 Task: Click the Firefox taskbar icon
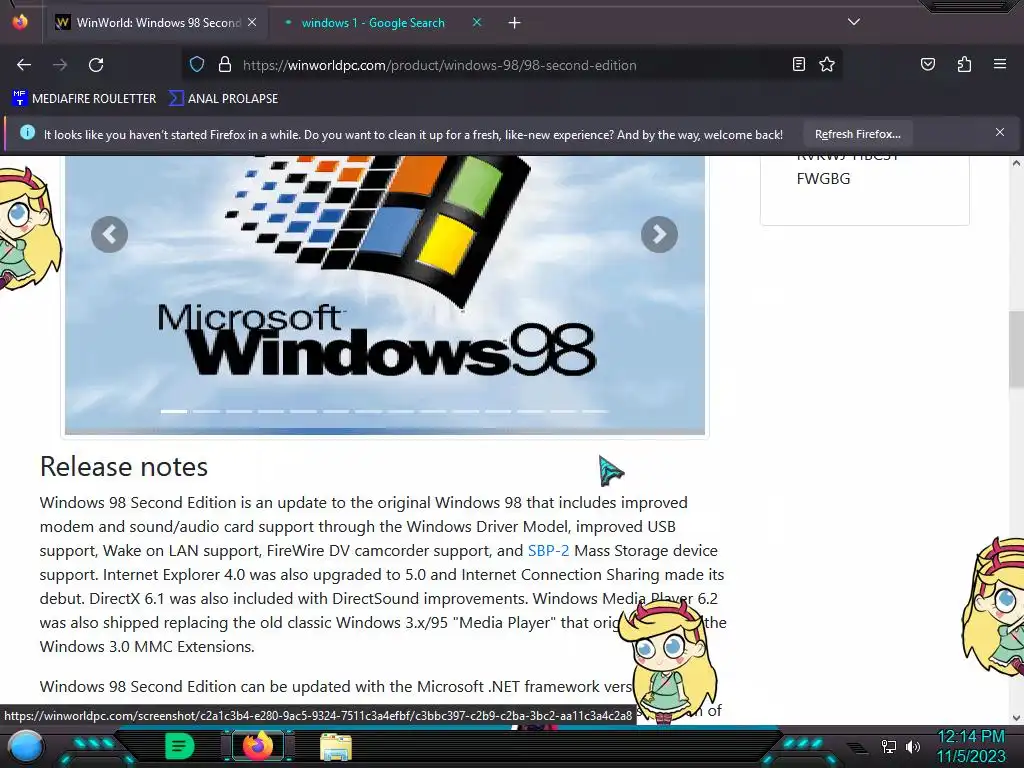pyautogui.click(x=257, y=746)
